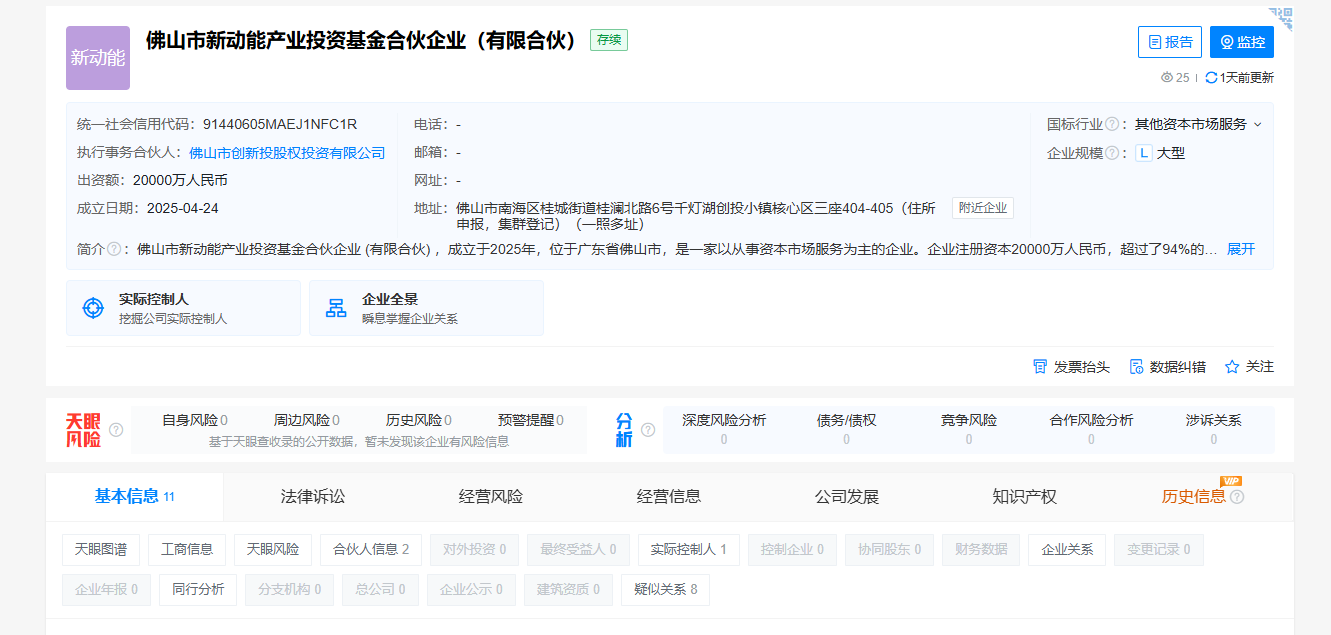Click 关注 follow link
Screen dimensions: 1331x635
pos(1249,367)
